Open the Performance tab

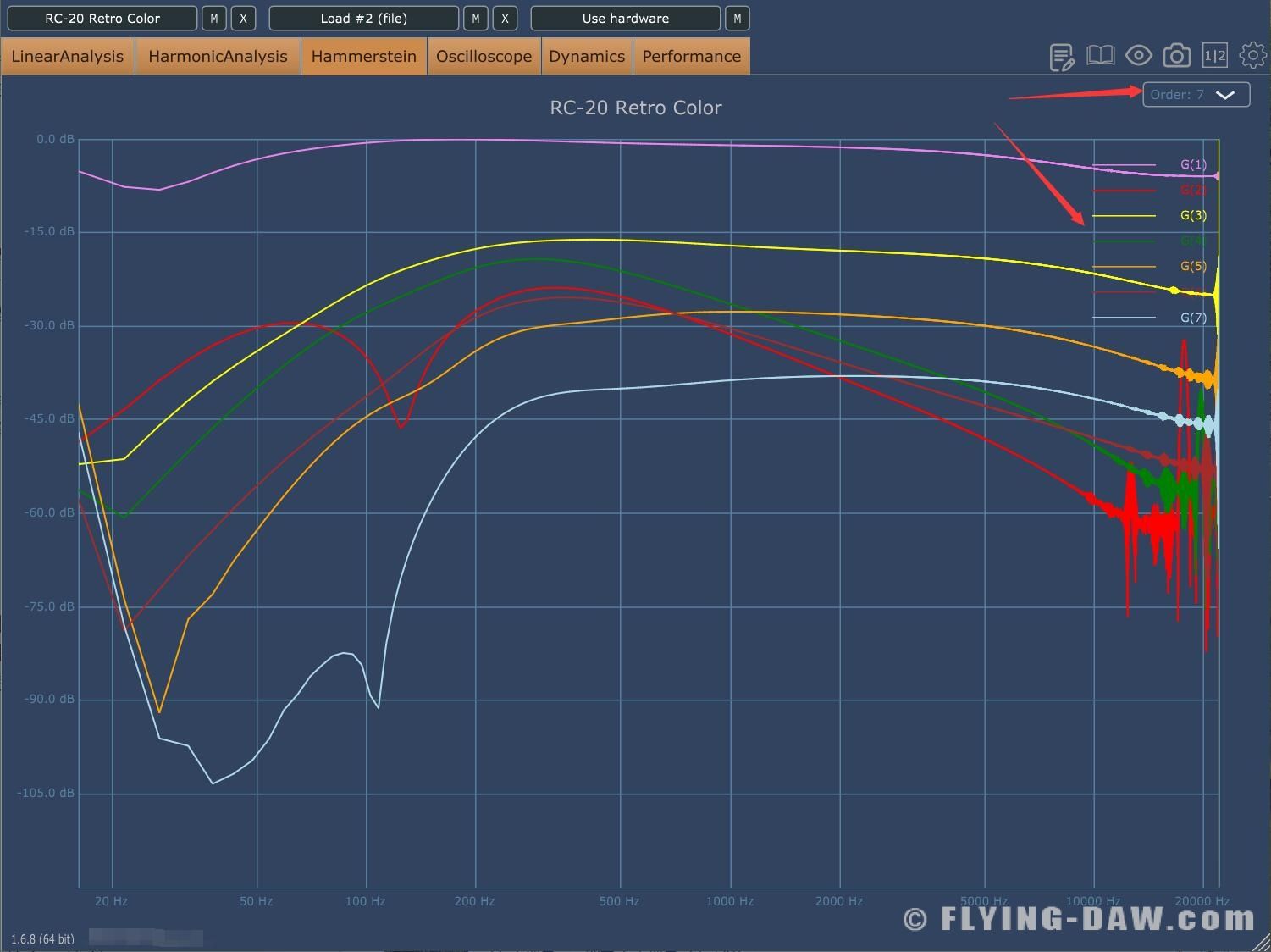(x=691, y=56)
